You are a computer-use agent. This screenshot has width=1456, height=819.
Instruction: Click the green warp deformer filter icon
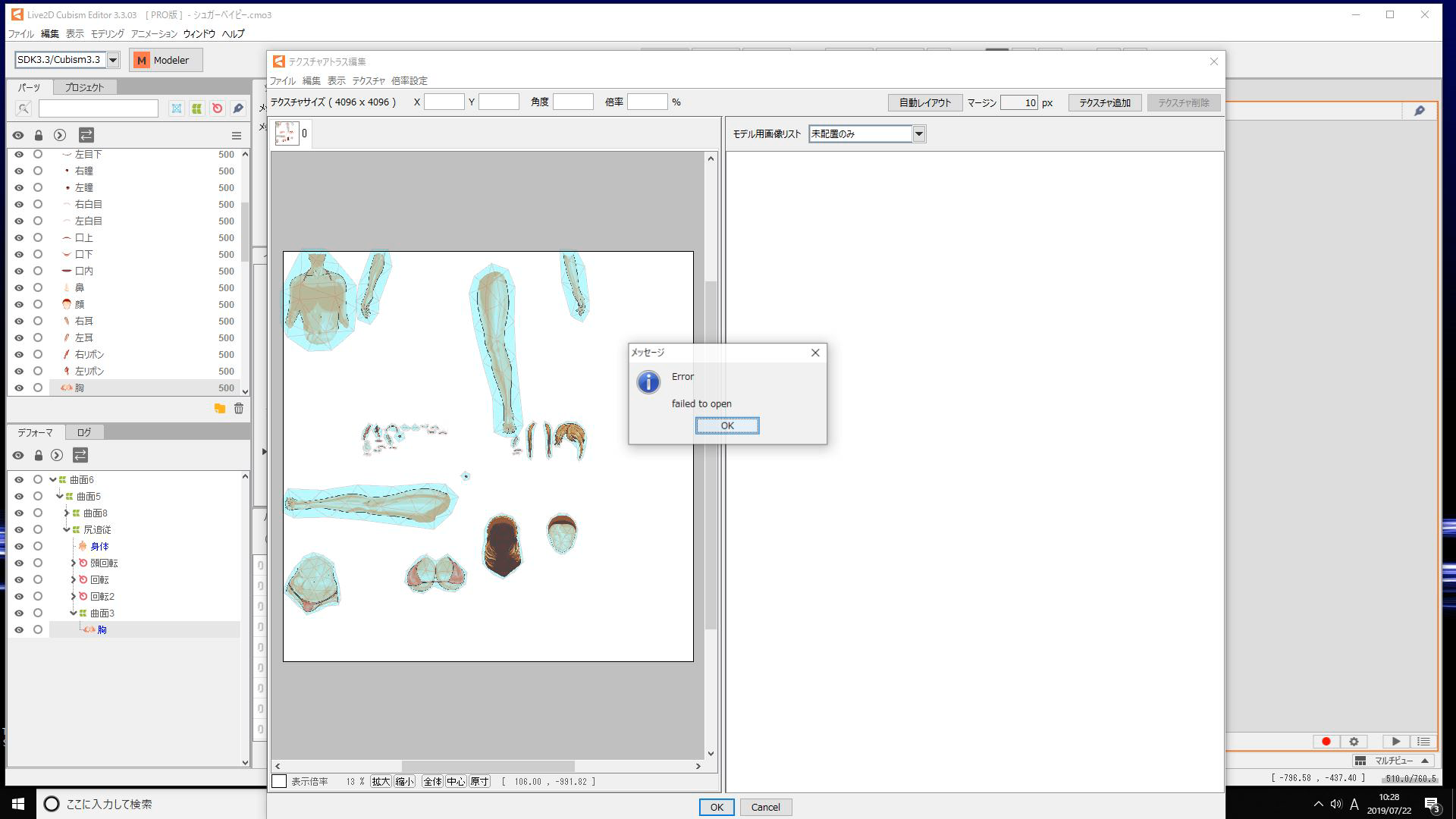[x=197, y=108]
